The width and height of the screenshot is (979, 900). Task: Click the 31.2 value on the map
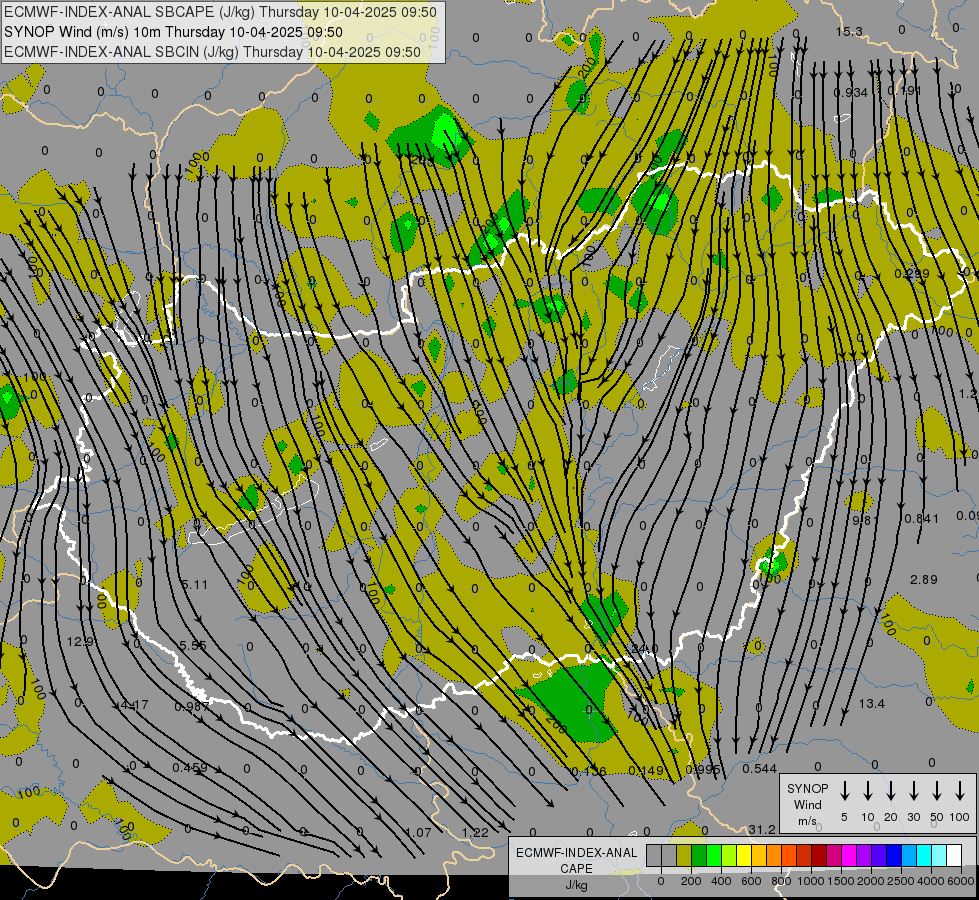pos(762,829)
